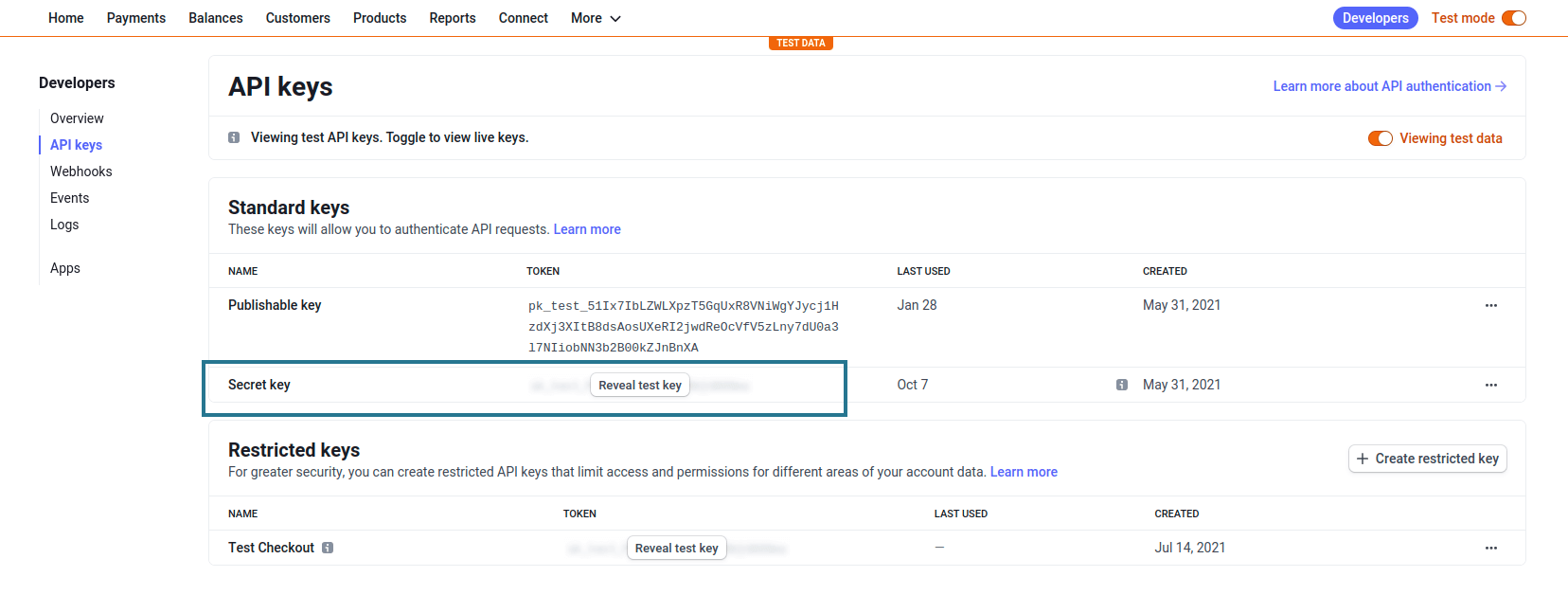The width and height of the screenshot is (1568, 613).
Task: Go to Customers in the top navigation
Action: [297, 18]
